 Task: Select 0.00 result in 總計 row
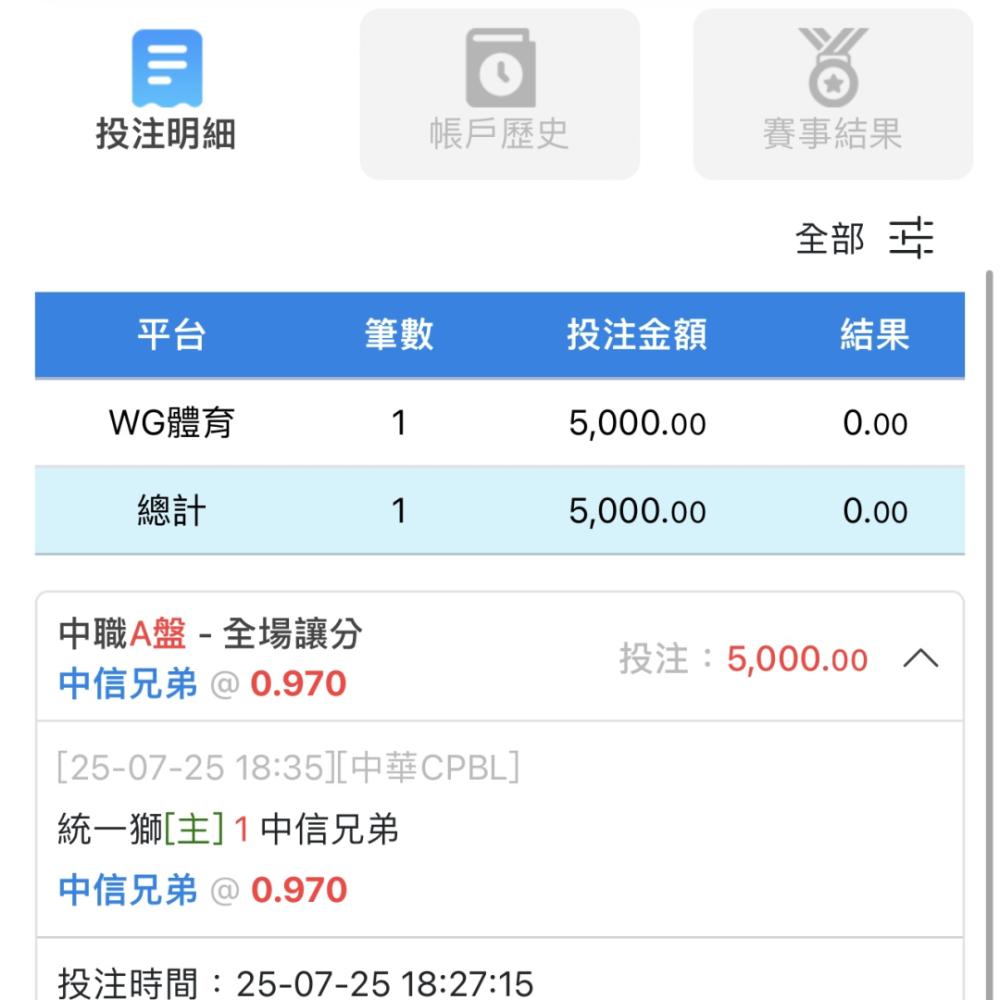tap(875, 511)
